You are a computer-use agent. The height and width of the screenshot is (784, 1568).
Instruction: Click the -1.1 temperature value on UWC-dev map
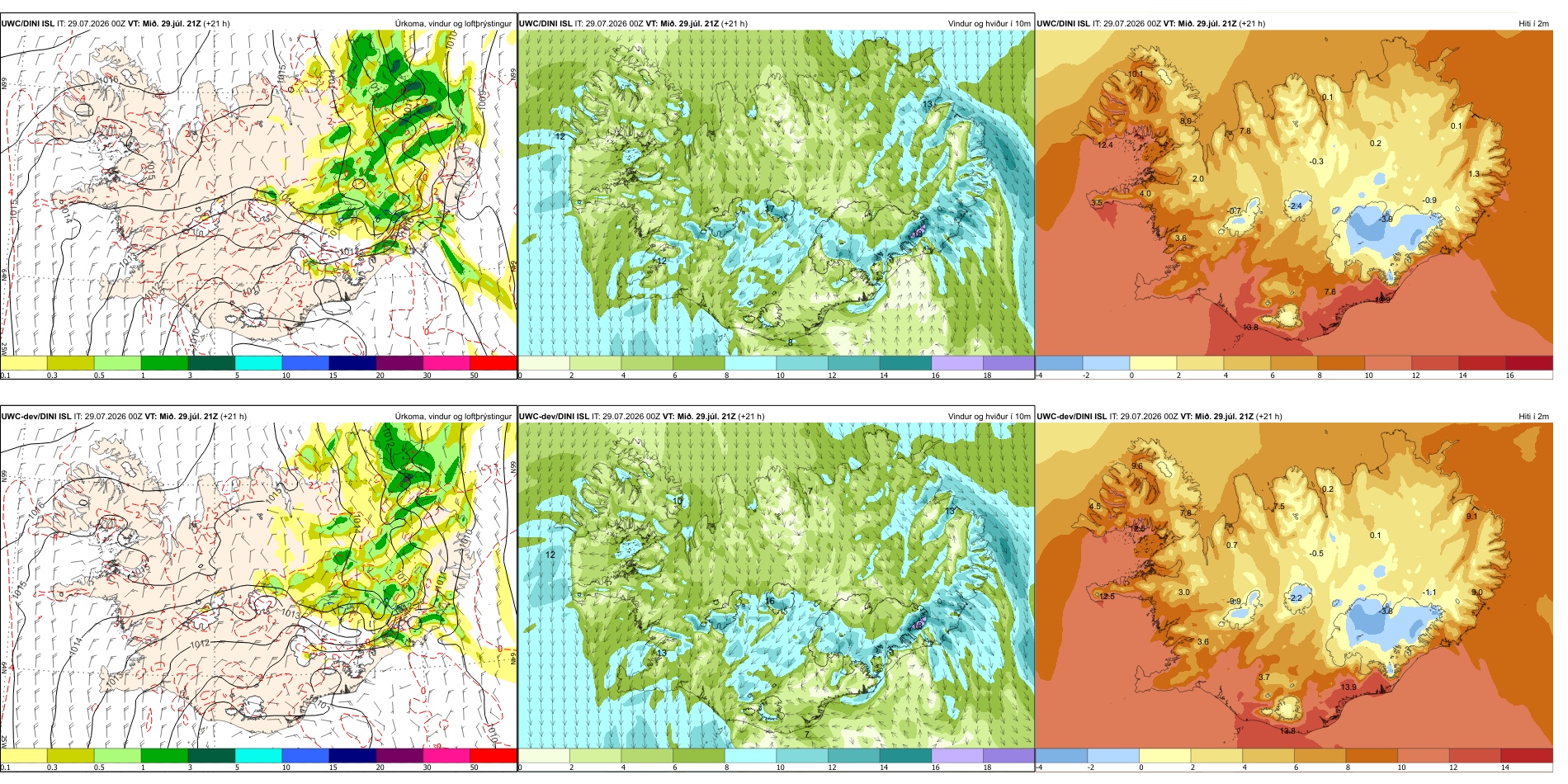click(x=1430, y=593)
